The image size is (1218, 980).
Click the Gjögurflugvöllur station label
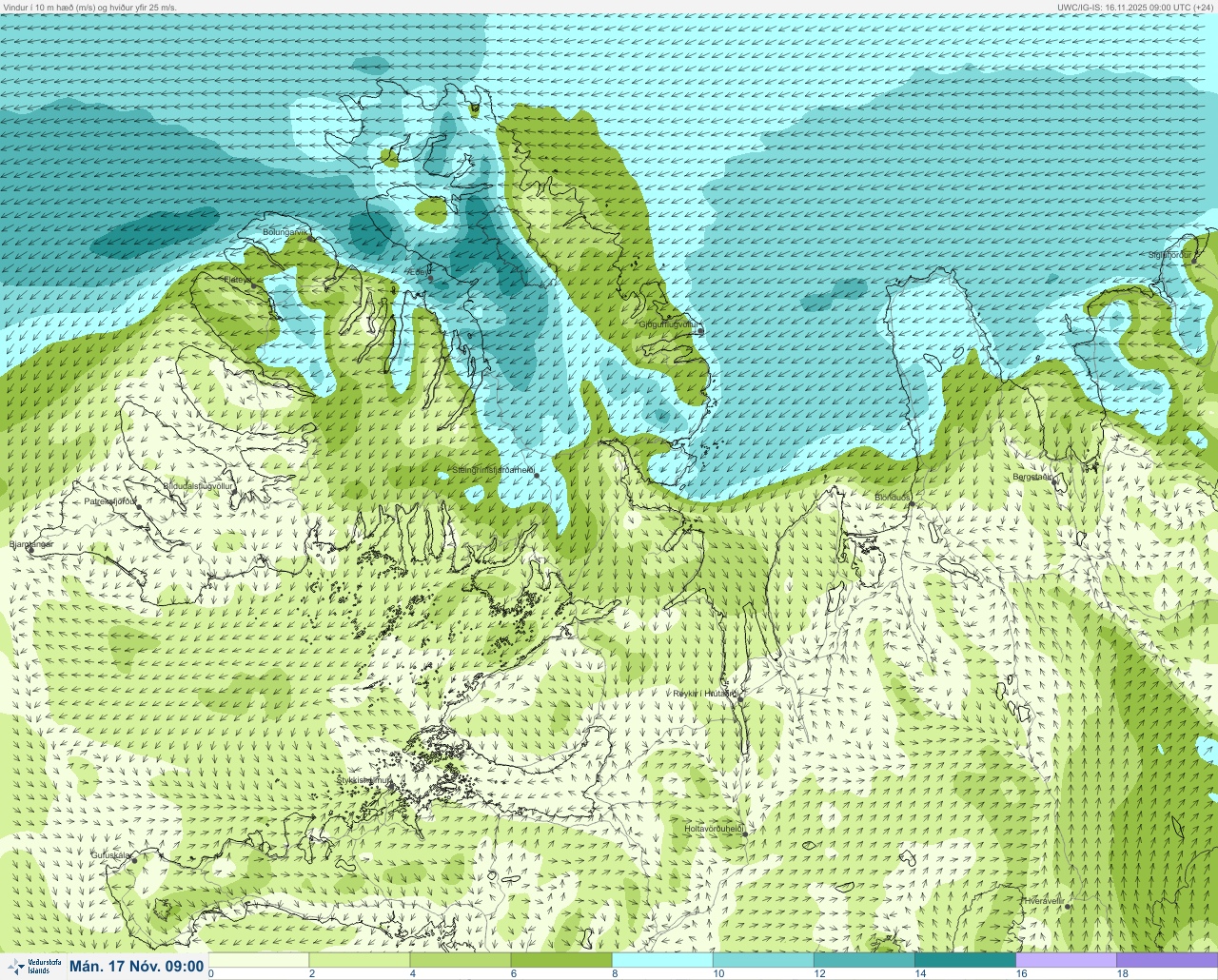point(669,324)
